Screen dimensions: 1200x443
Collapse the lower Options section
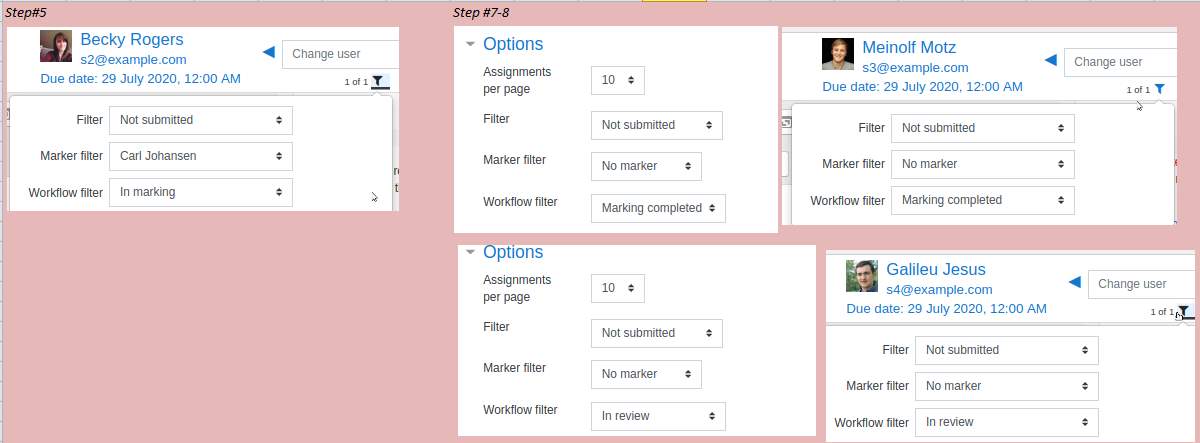coord(470,252)
